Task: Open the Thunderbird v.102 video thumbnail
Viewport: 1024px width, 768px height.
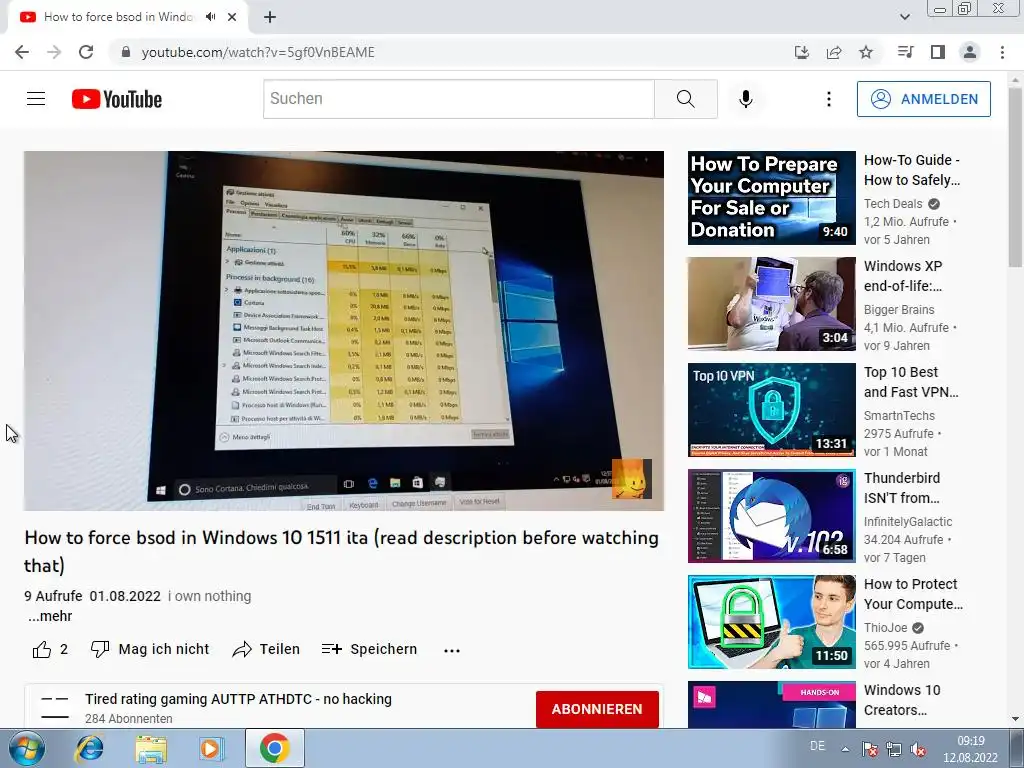Action: click(771, 516)
